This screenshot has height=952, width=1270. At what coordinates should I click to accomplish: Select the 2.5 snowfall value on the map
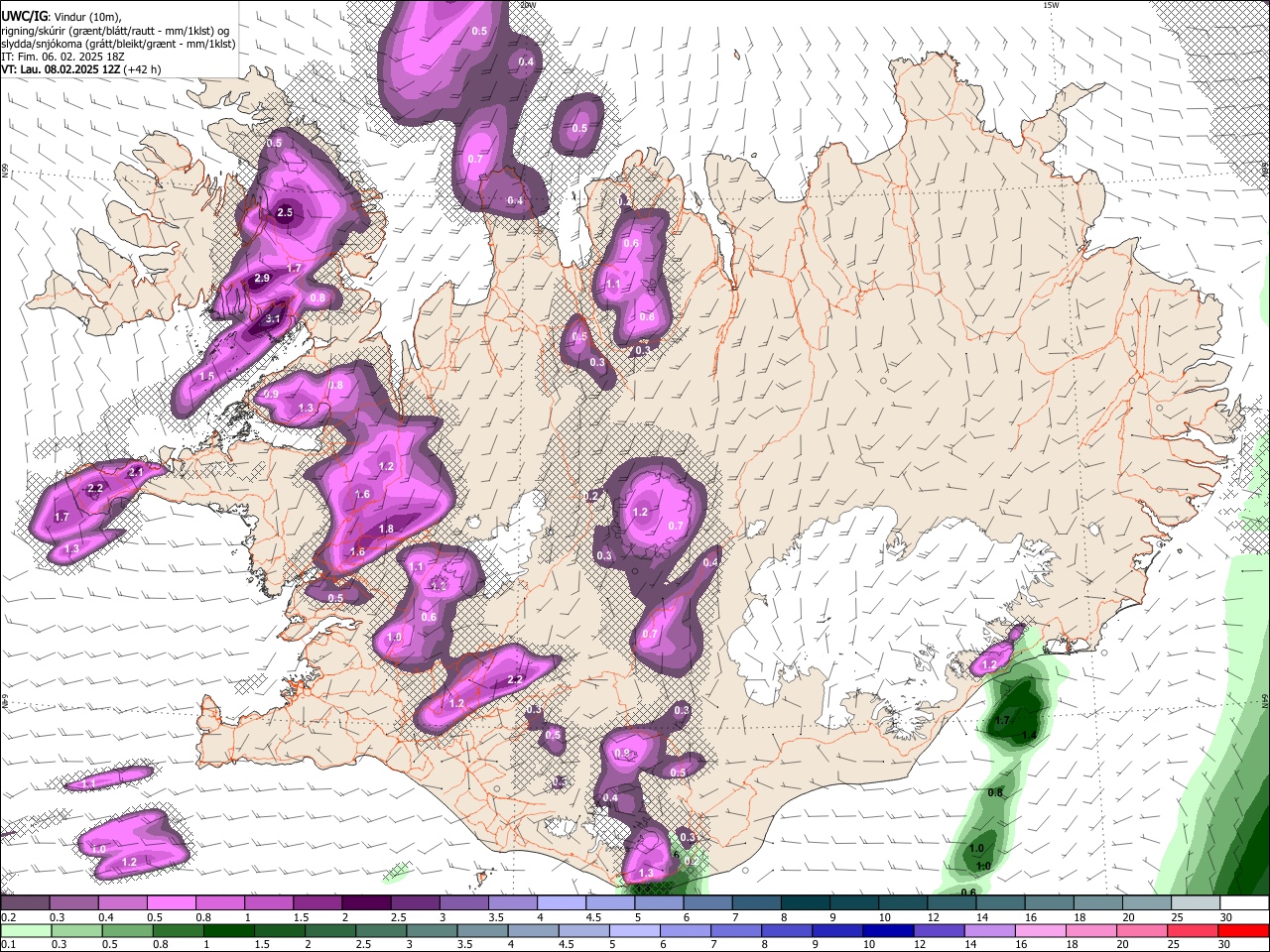click(x=286, y=212)
